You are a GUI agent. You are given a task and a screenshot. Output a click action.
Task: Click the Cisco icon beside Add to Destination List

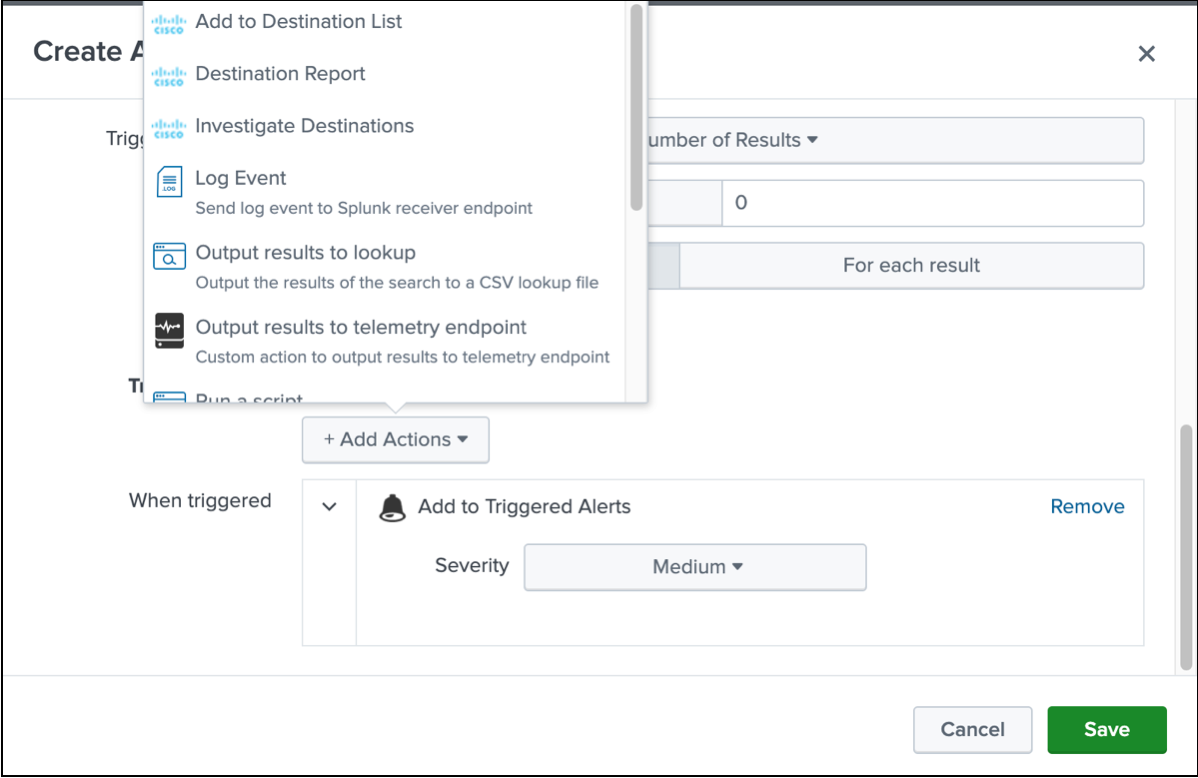(x=169, y=24)
